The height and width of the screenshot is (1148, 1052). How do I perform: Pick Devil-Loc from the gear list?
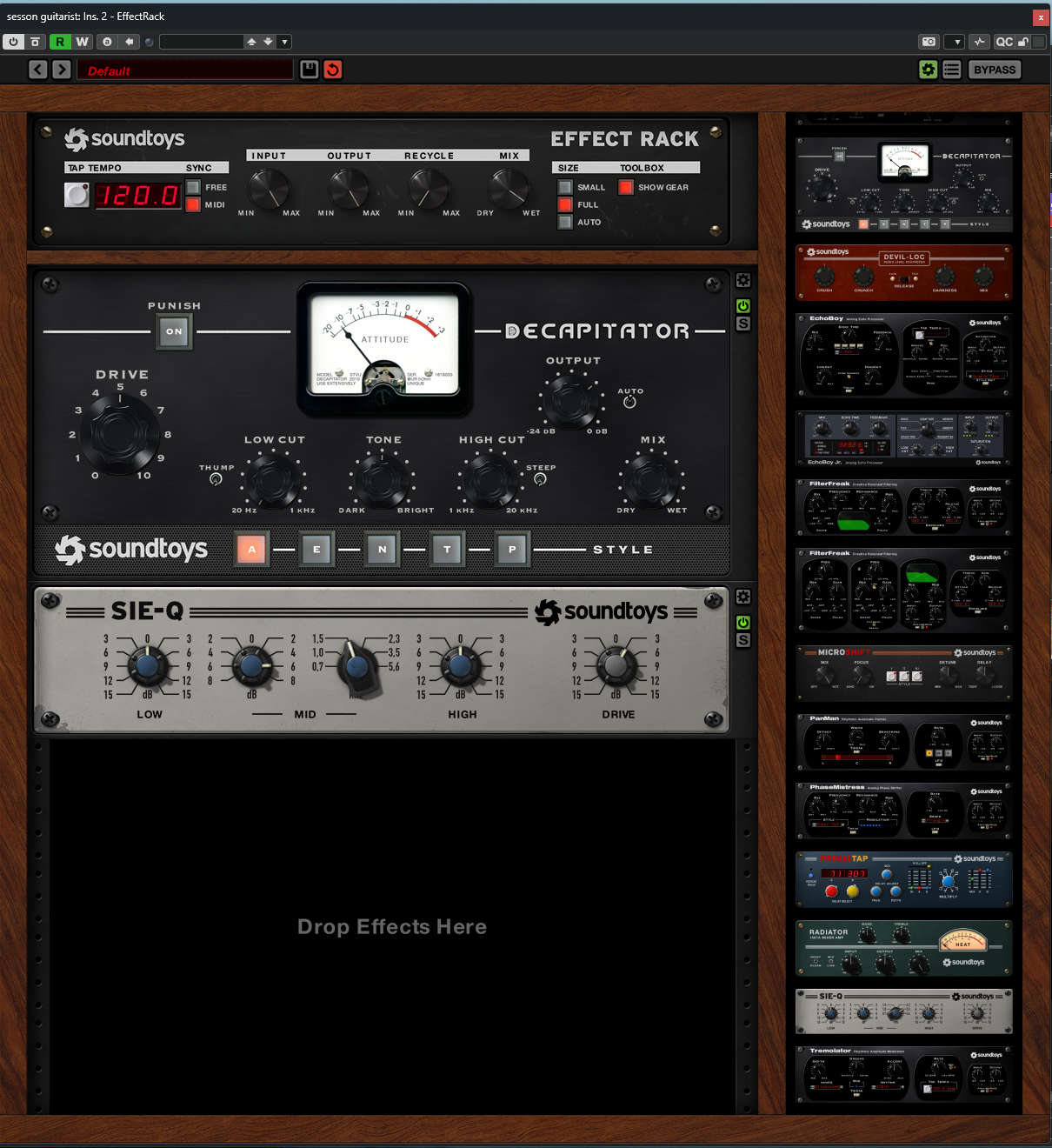(904, 272)
